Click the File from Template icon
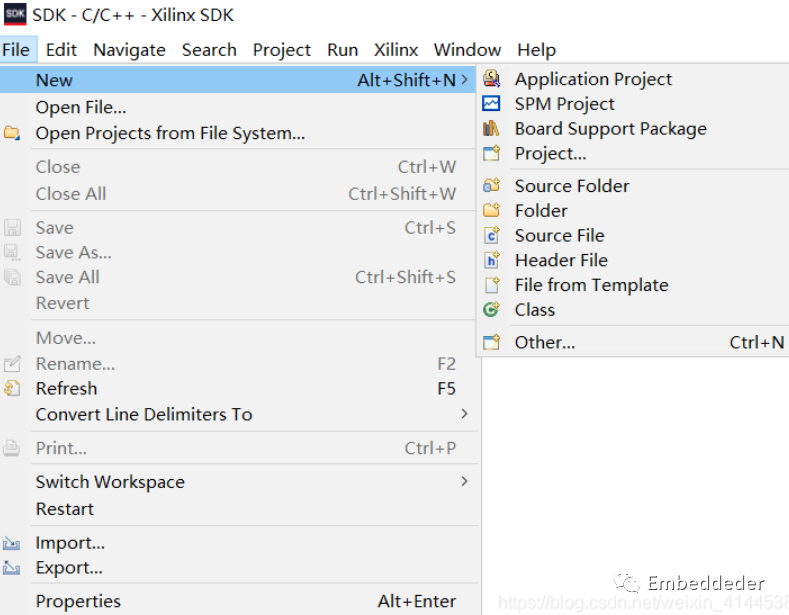The height and width of the screenshot is (615, 789). point(492,285)
